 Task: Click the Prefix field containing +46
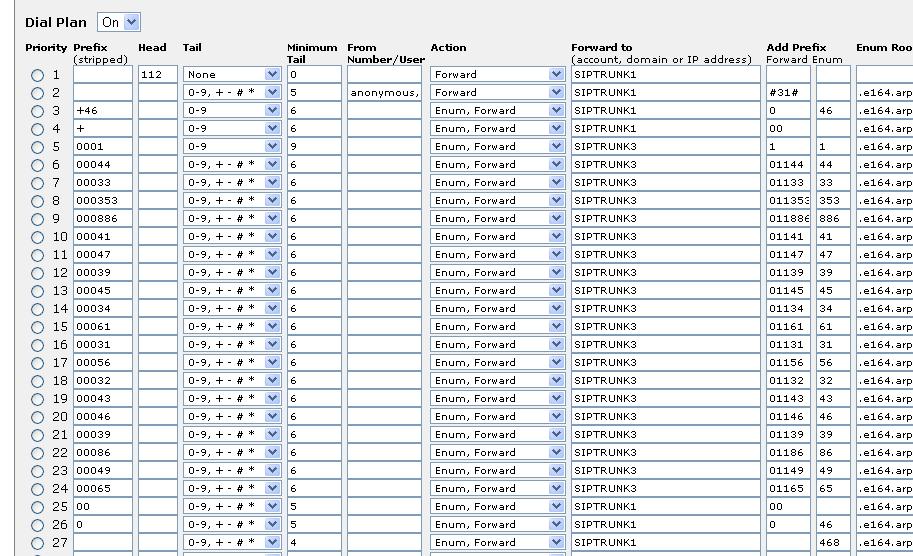tap(103, 110)
